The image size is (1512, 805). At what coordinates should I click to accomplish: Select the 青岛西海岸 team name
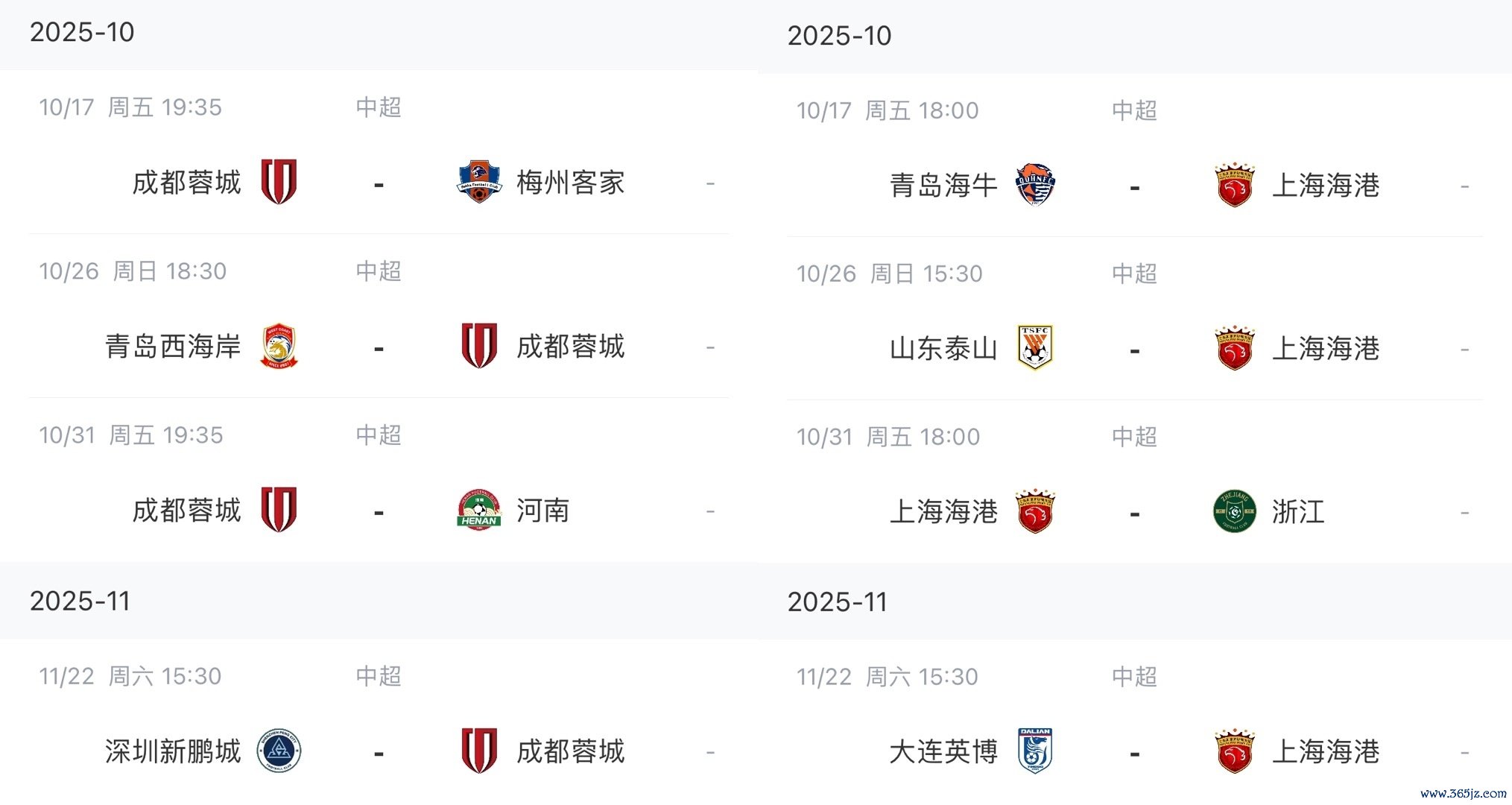point(173,347)
